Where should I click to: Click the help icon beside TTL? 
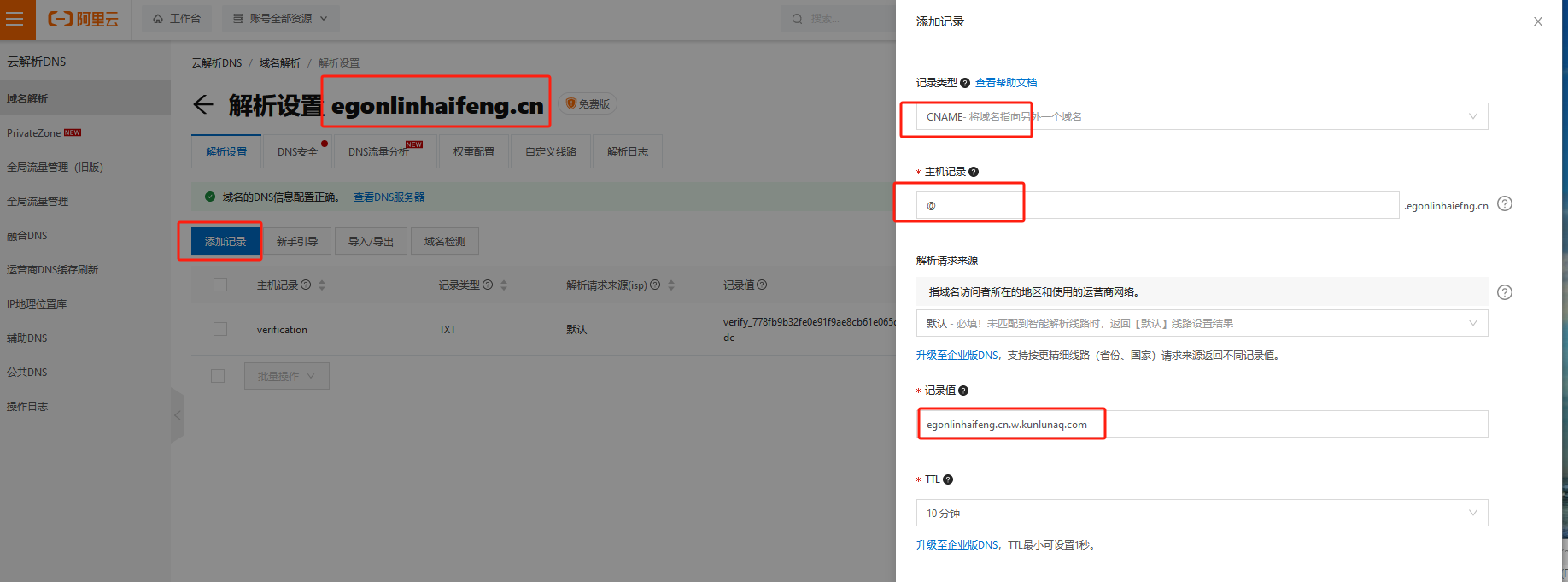point(948,479)
